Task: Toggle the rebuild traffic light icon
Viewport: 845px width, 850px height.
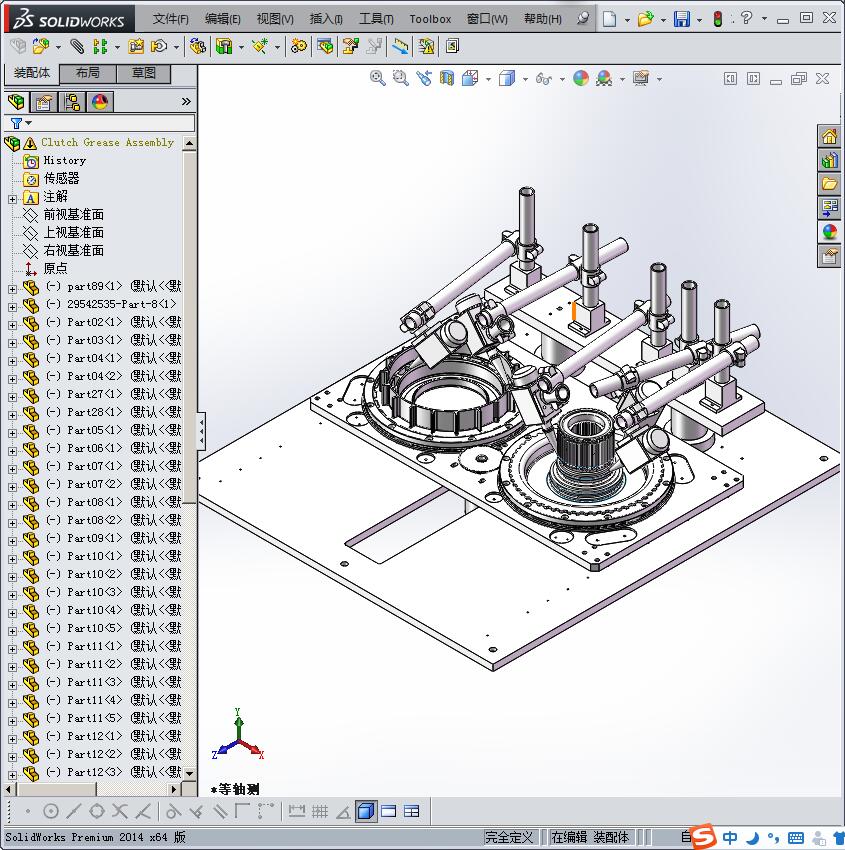Action: pyautogui.click(x=718, y=19)
